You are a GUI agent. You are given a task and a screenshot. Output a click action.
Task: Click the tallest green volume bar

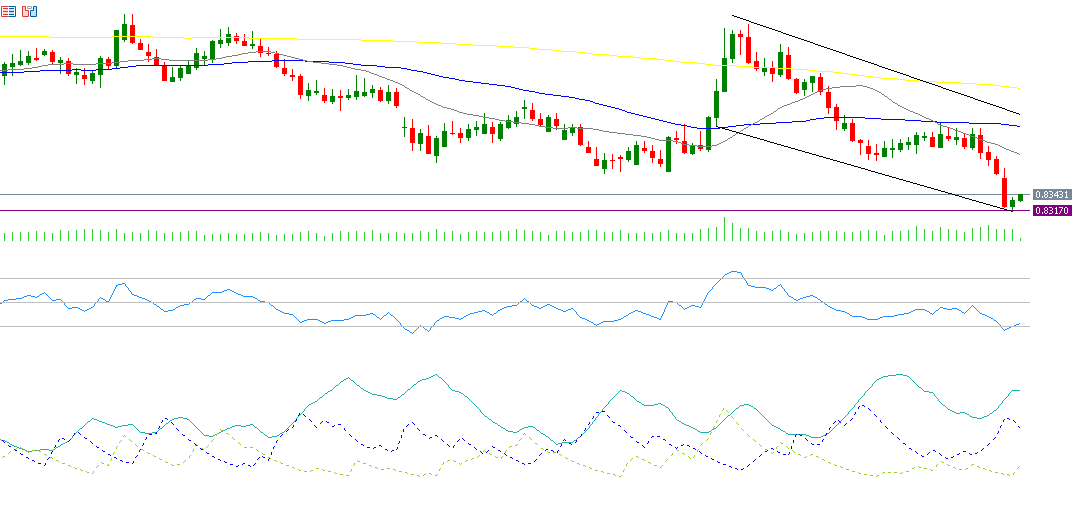tap(725, 229)
